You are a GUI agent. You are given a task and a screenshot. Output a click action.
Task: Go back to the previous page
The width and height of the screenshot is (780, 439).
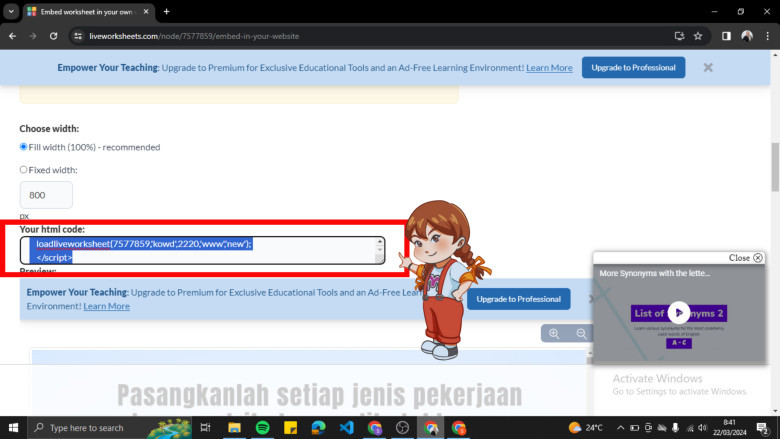tap(12, 36)
